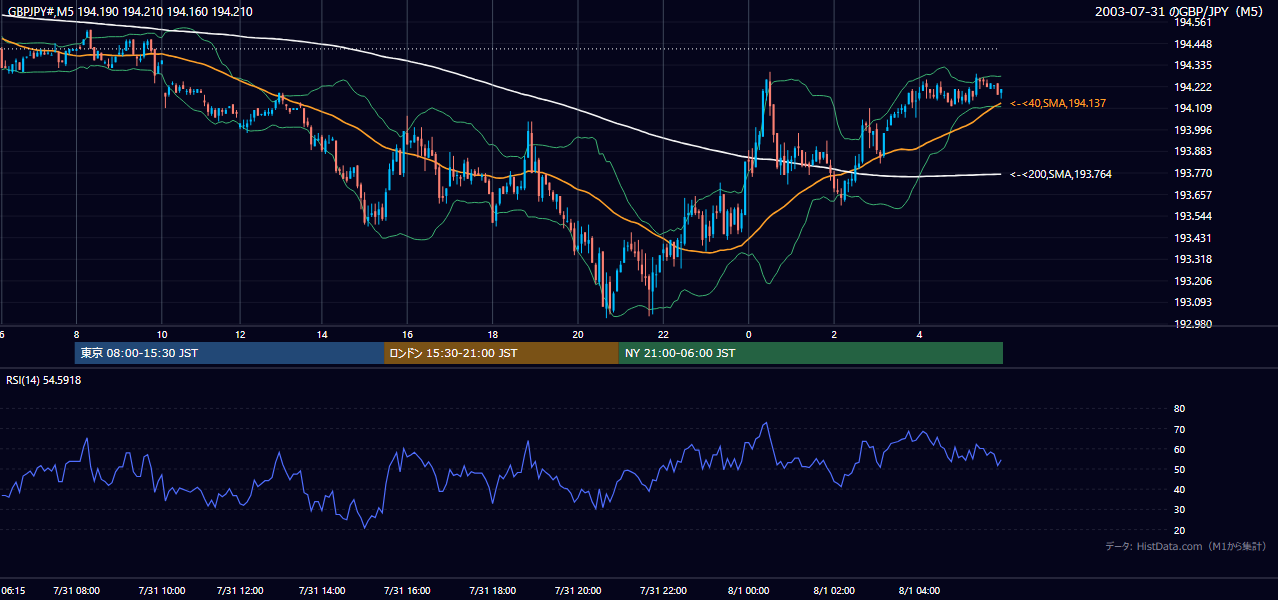Click the 193.431 price axis label
This screenshot has height=600, width=1278.
point(1192,238)
